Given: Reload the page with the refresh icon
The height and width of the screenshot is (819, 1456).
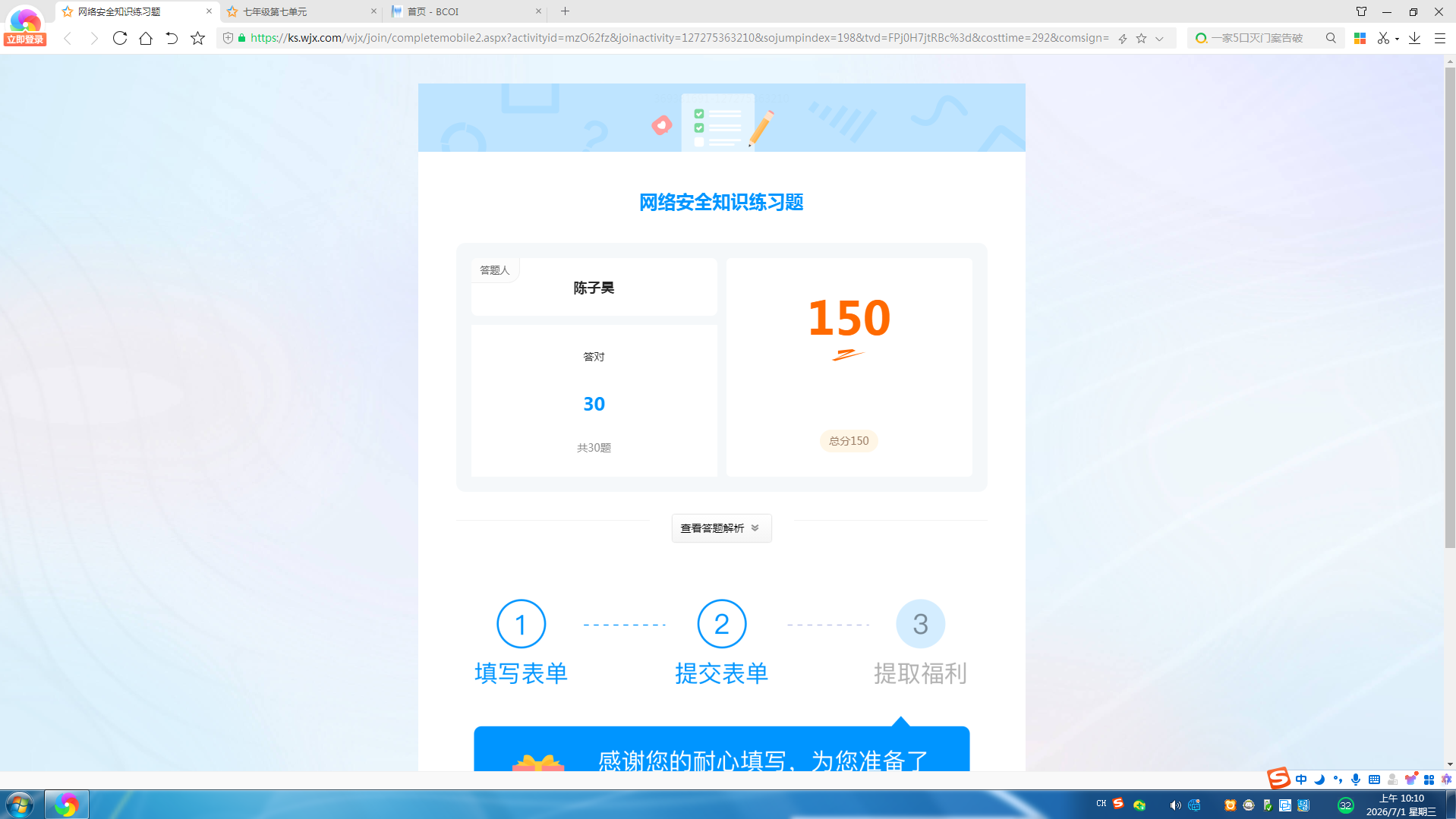Looking at the screenshot, I should pos(120,38).
